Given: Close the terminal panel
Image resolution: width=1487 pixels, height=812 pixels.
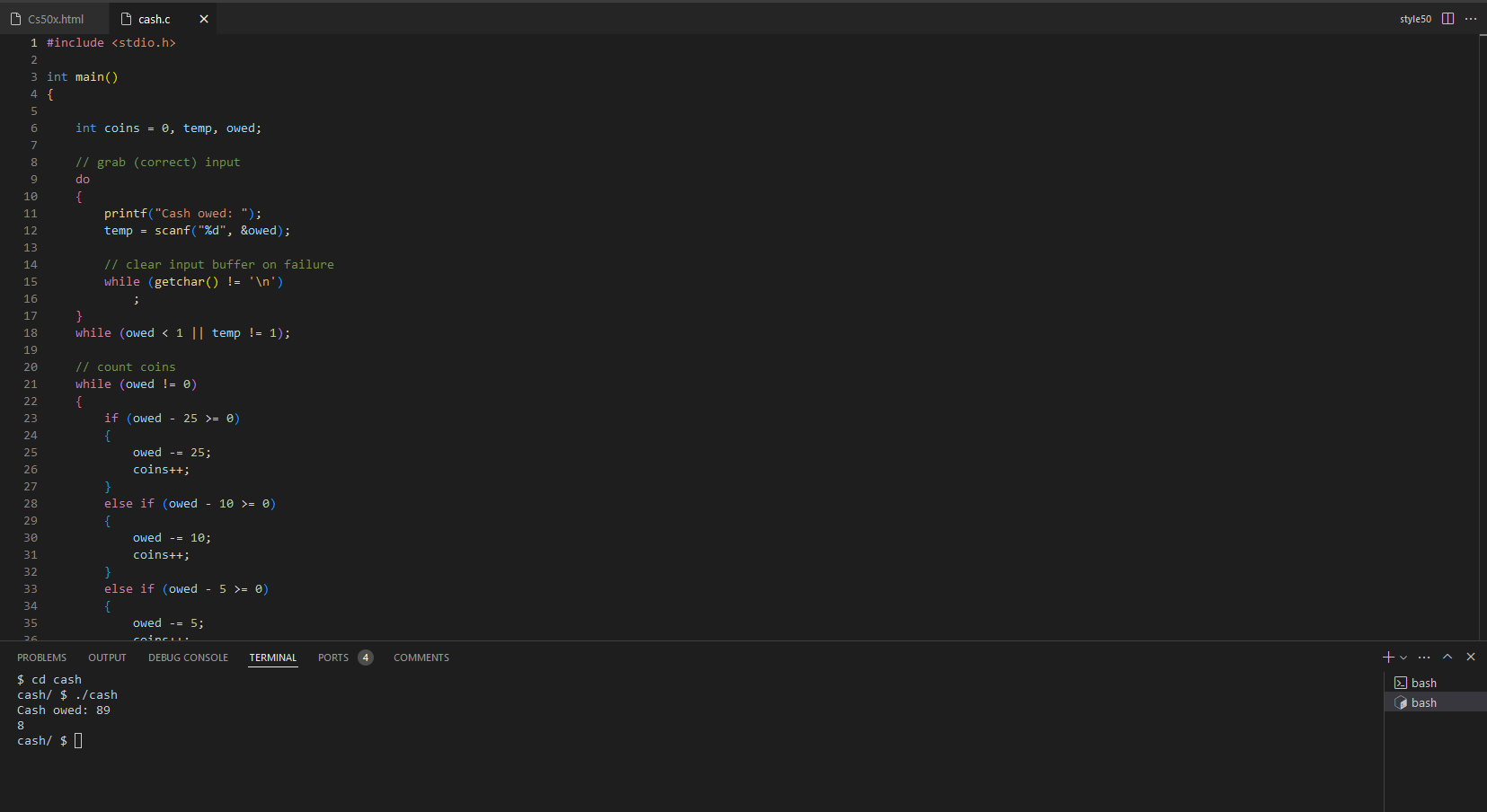Looking at the screenshot, I should [x=1471, y=657].
